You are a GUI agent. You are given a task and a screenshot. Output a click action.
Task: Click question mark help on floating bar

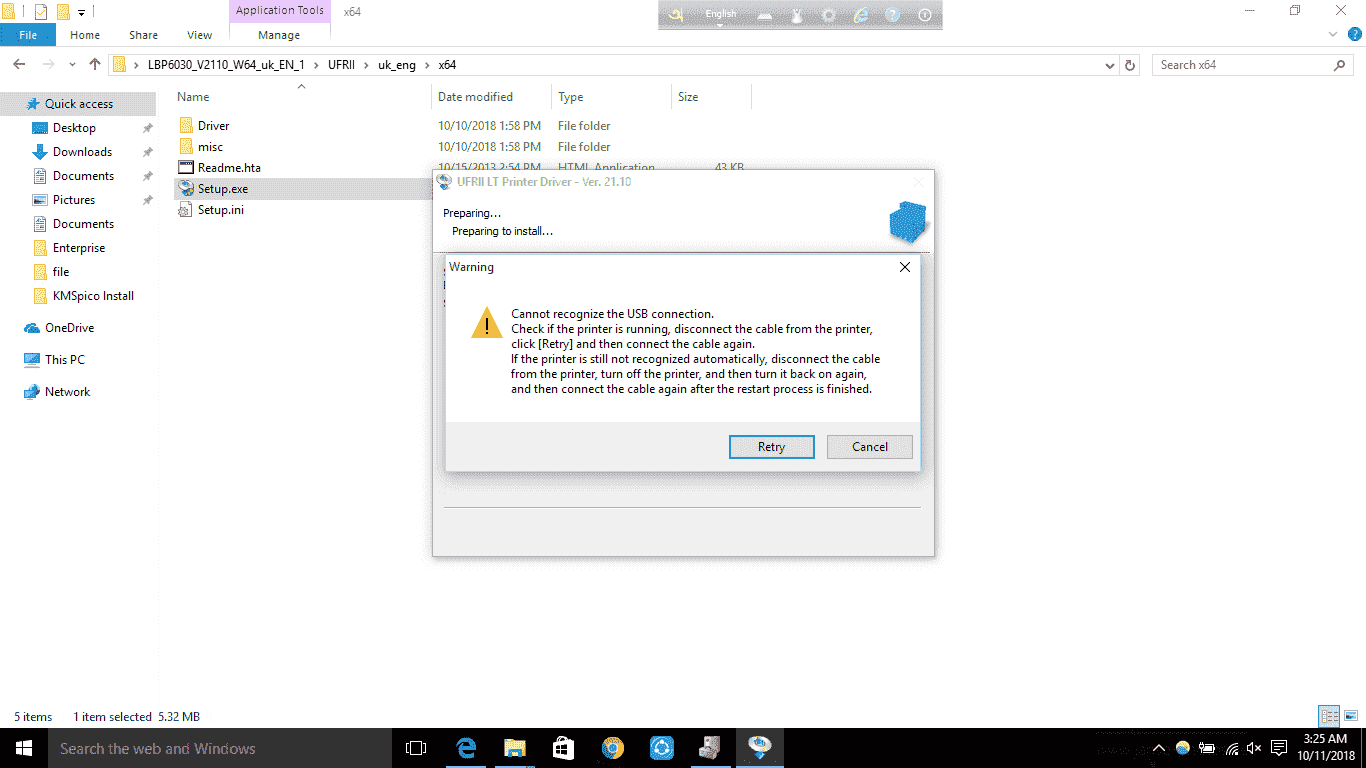click(893, 15)
